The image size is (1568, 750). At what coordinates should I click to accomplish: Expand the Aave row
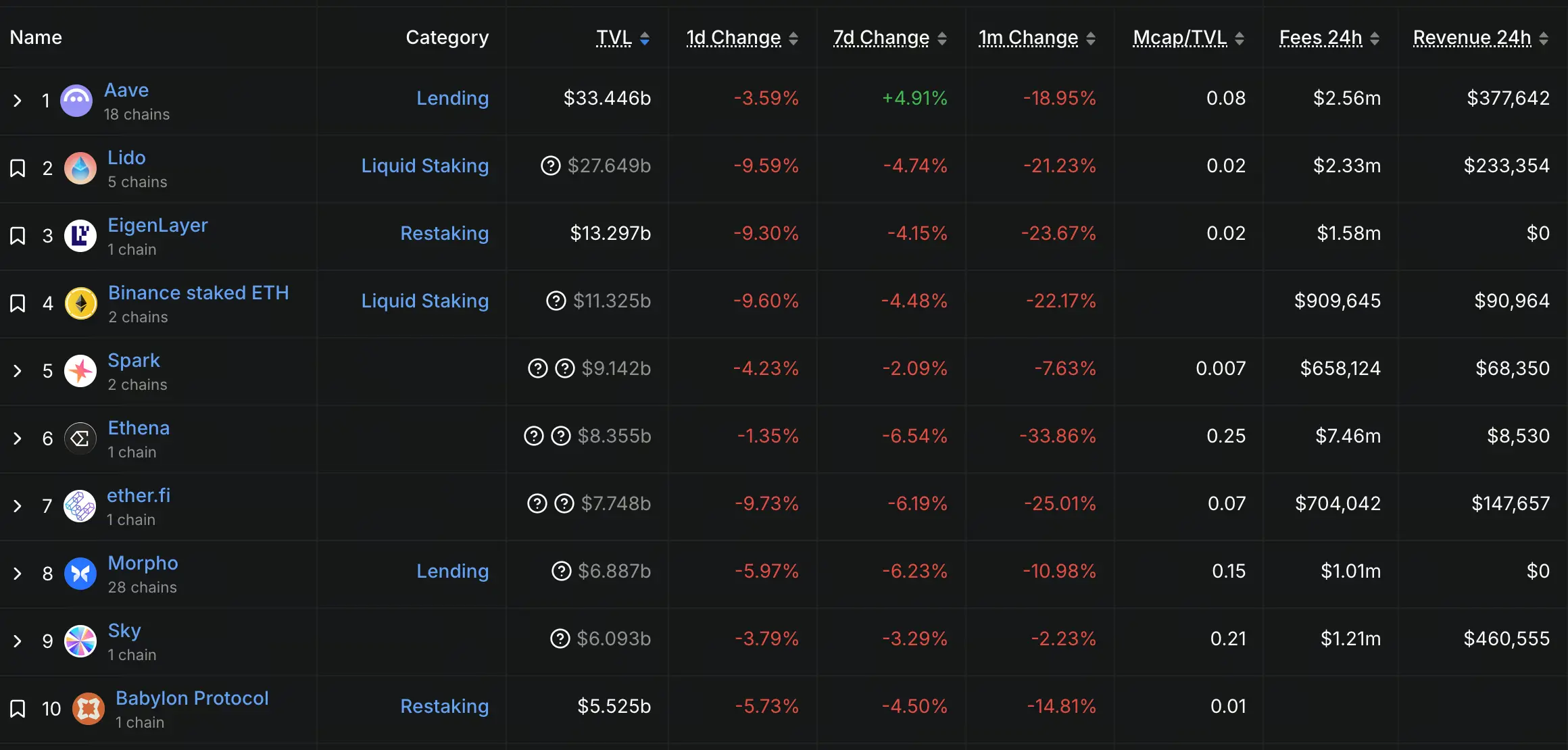tap(17, 100)
